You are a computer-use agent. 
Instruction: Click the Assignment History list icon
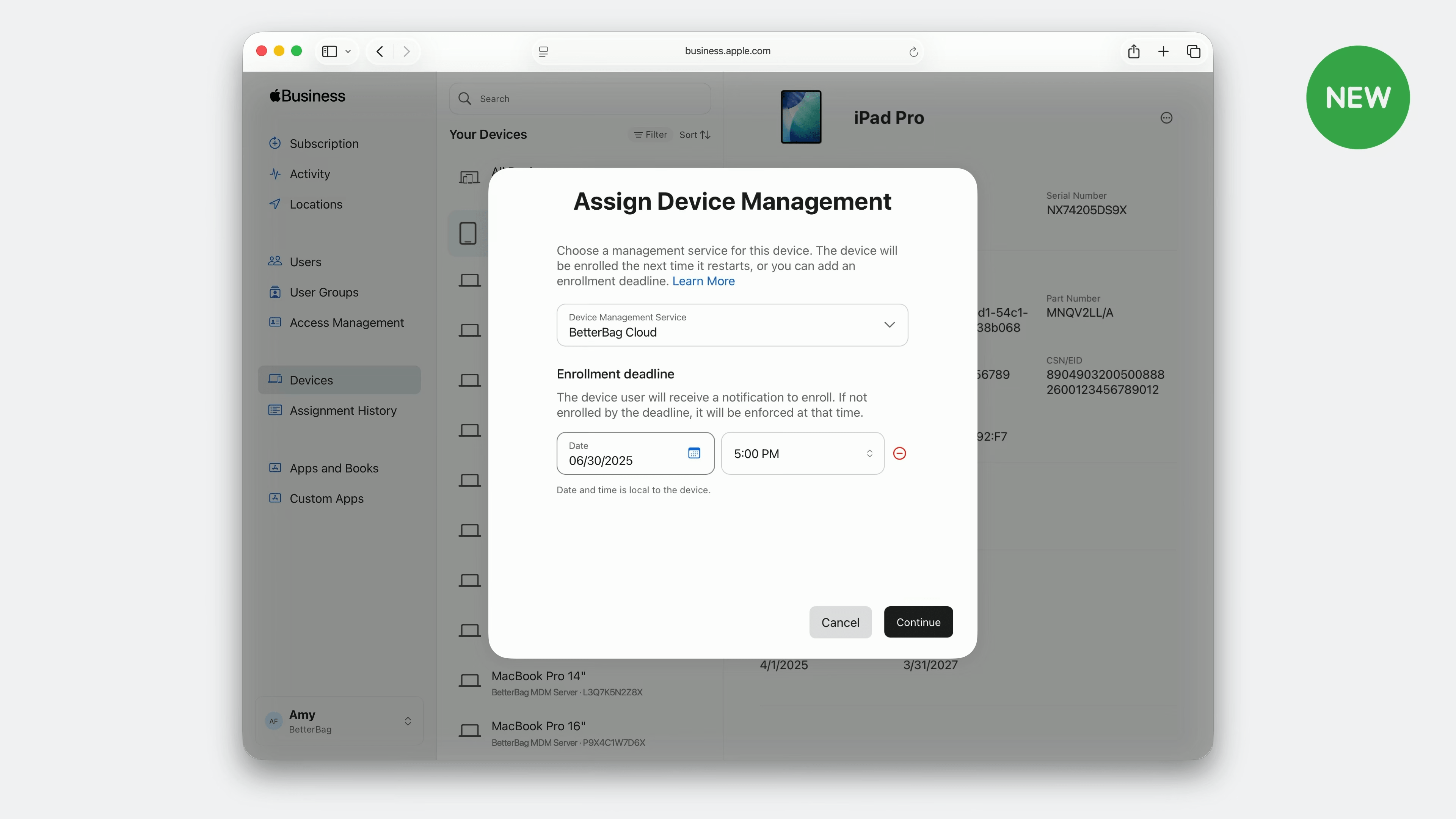275,410
